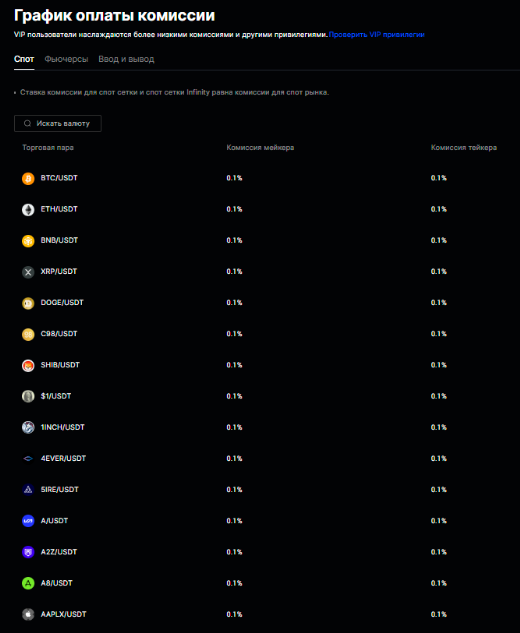Viewport: 520px width, 633px height.
Task: Switch to the Фьючерсы tab
Action: coord(66,59)
